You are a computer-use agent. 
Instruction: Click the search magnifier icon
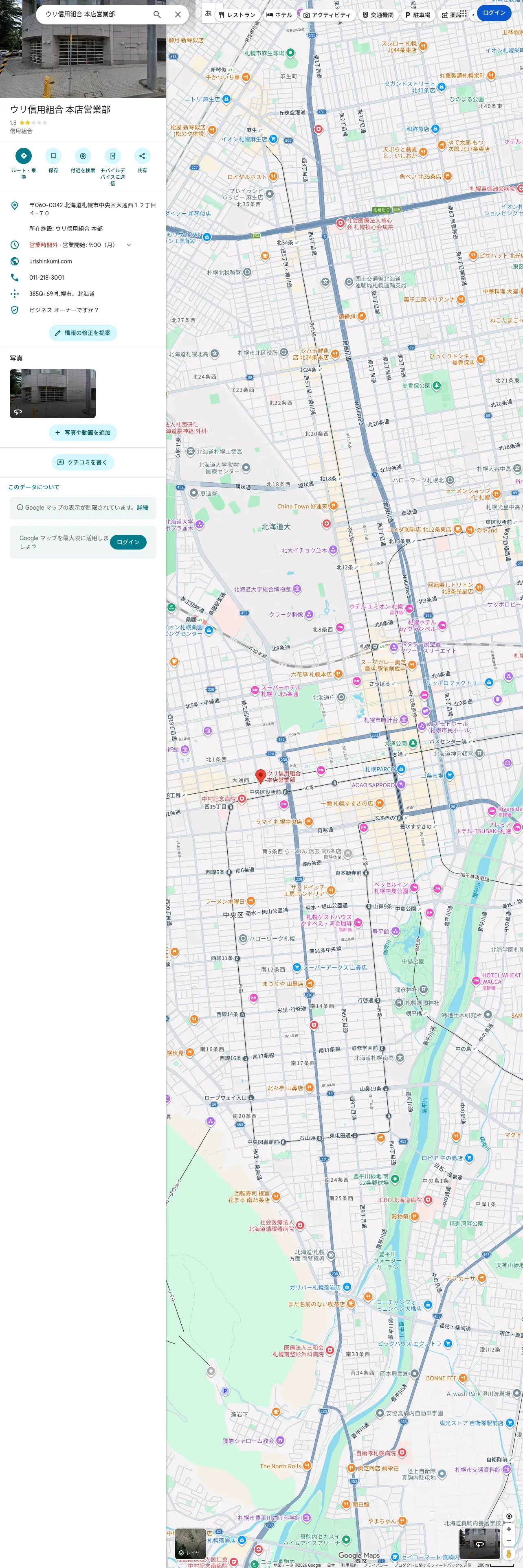coord(157,14)
